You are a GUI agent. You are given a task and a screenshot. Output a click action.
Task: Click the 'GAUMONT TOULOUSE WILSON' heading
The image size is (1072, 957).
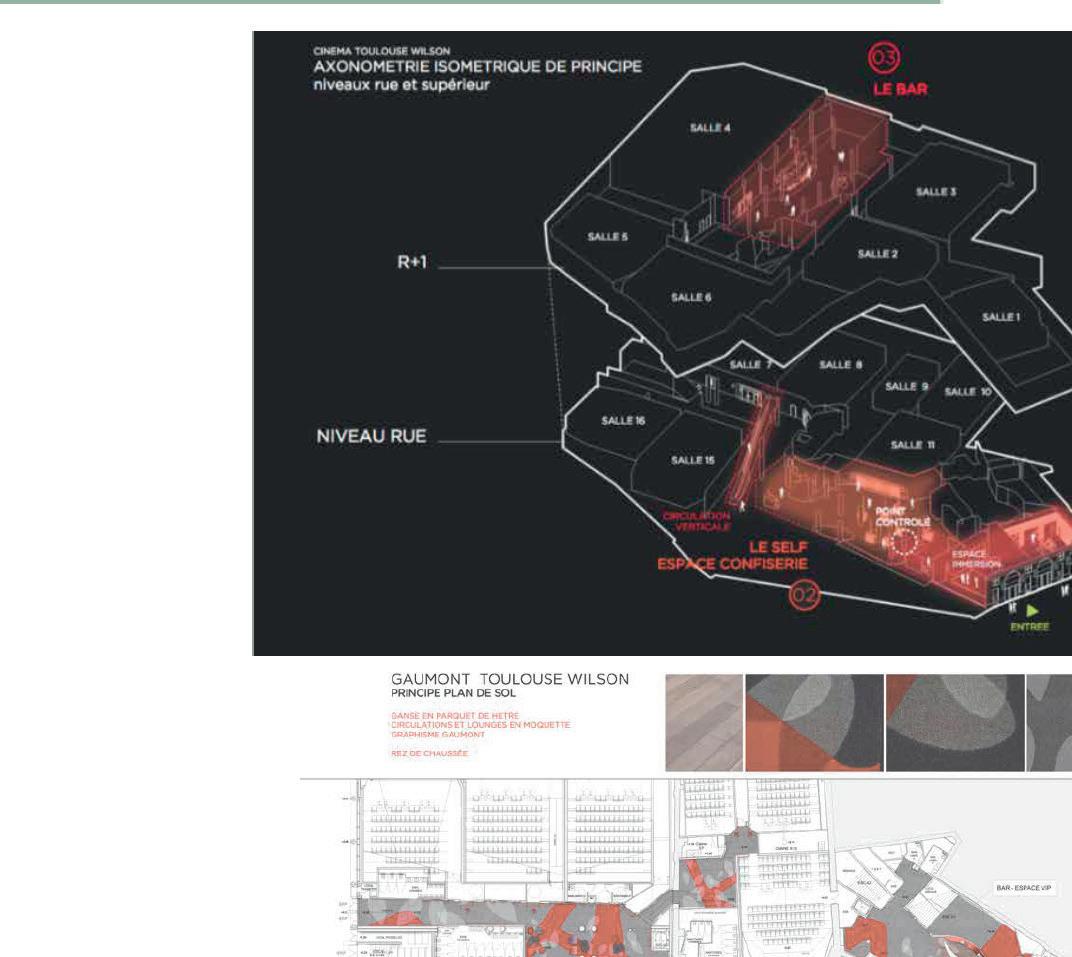(x=510, y=679)
